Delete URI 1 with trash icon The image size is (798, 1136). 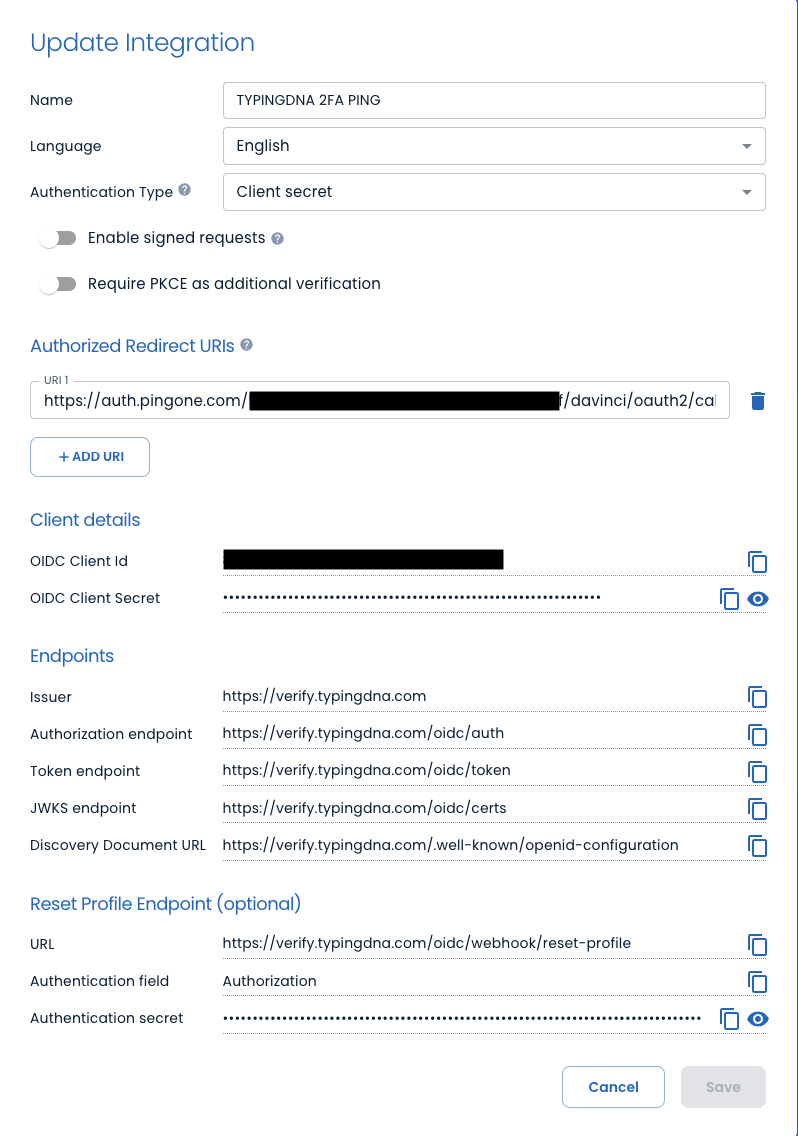[757, 401]
